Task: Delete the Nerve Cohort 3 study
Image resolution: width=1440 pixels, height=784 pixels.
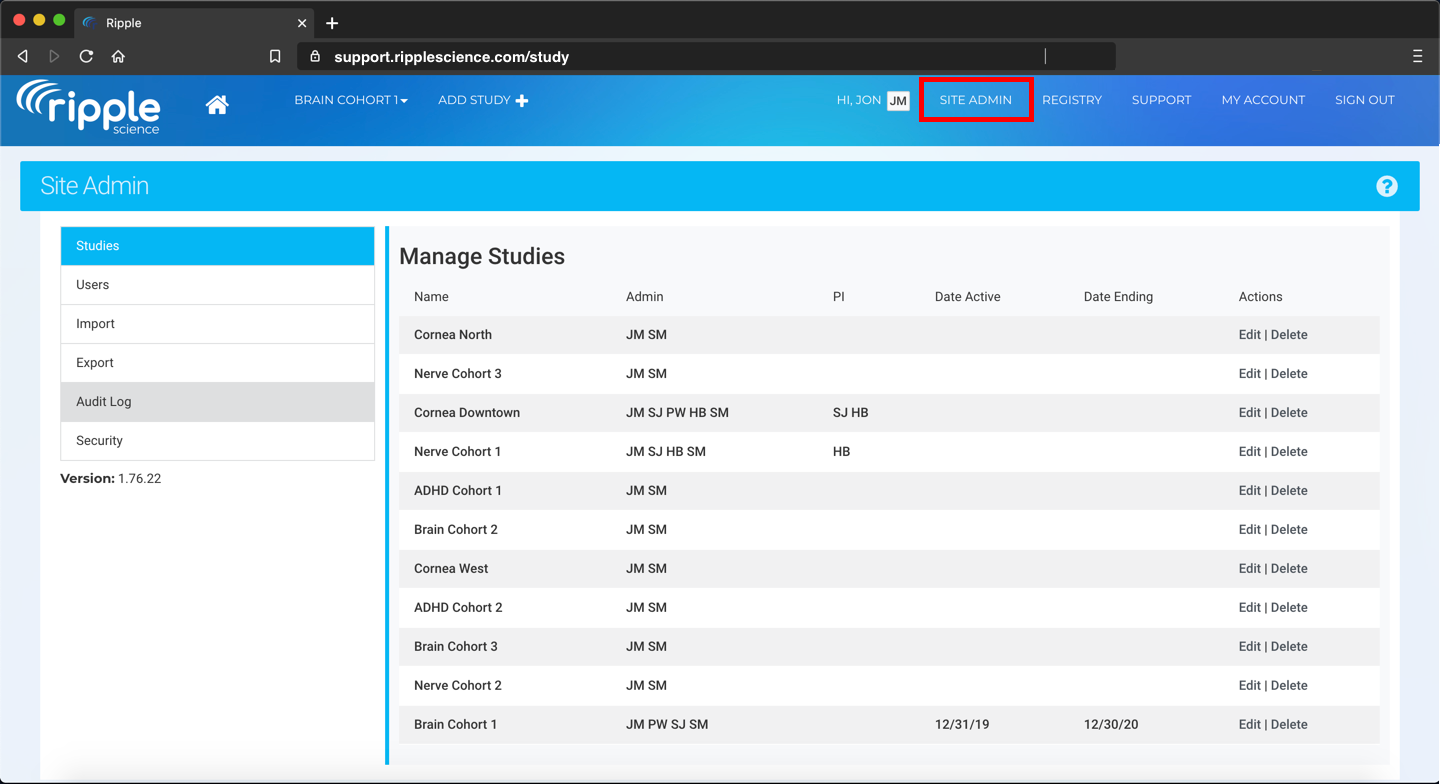Action: [1289, 374]
